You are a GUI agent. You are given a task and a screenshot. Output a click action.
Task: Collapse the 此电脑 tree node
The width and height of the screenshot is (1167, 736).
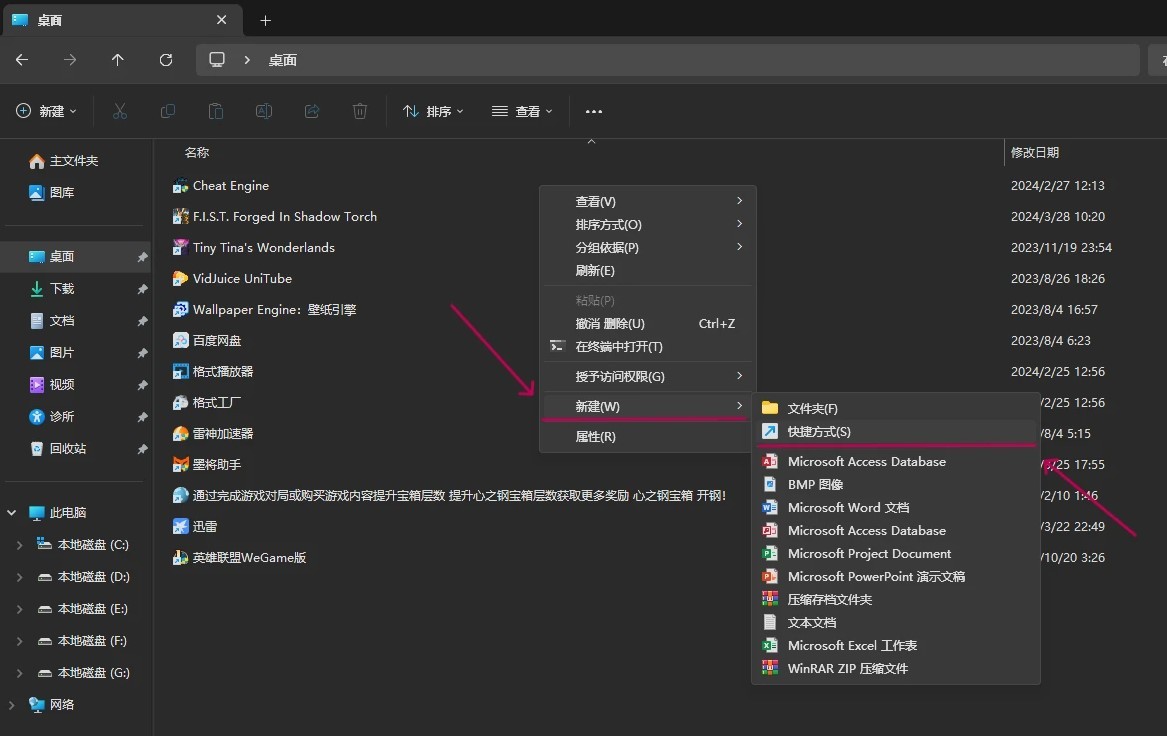[12, 513]
